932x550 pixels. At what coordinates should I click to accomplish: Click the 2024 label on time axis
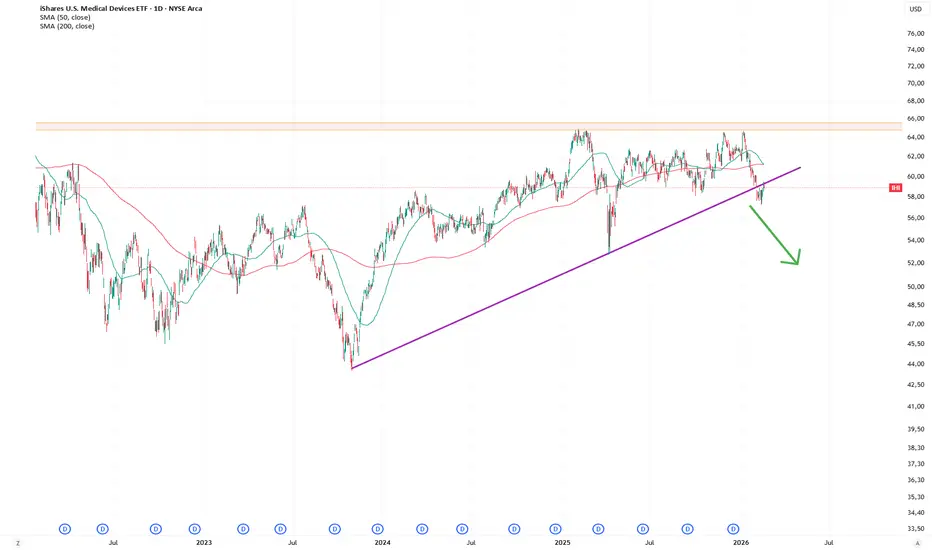point(382,543)
